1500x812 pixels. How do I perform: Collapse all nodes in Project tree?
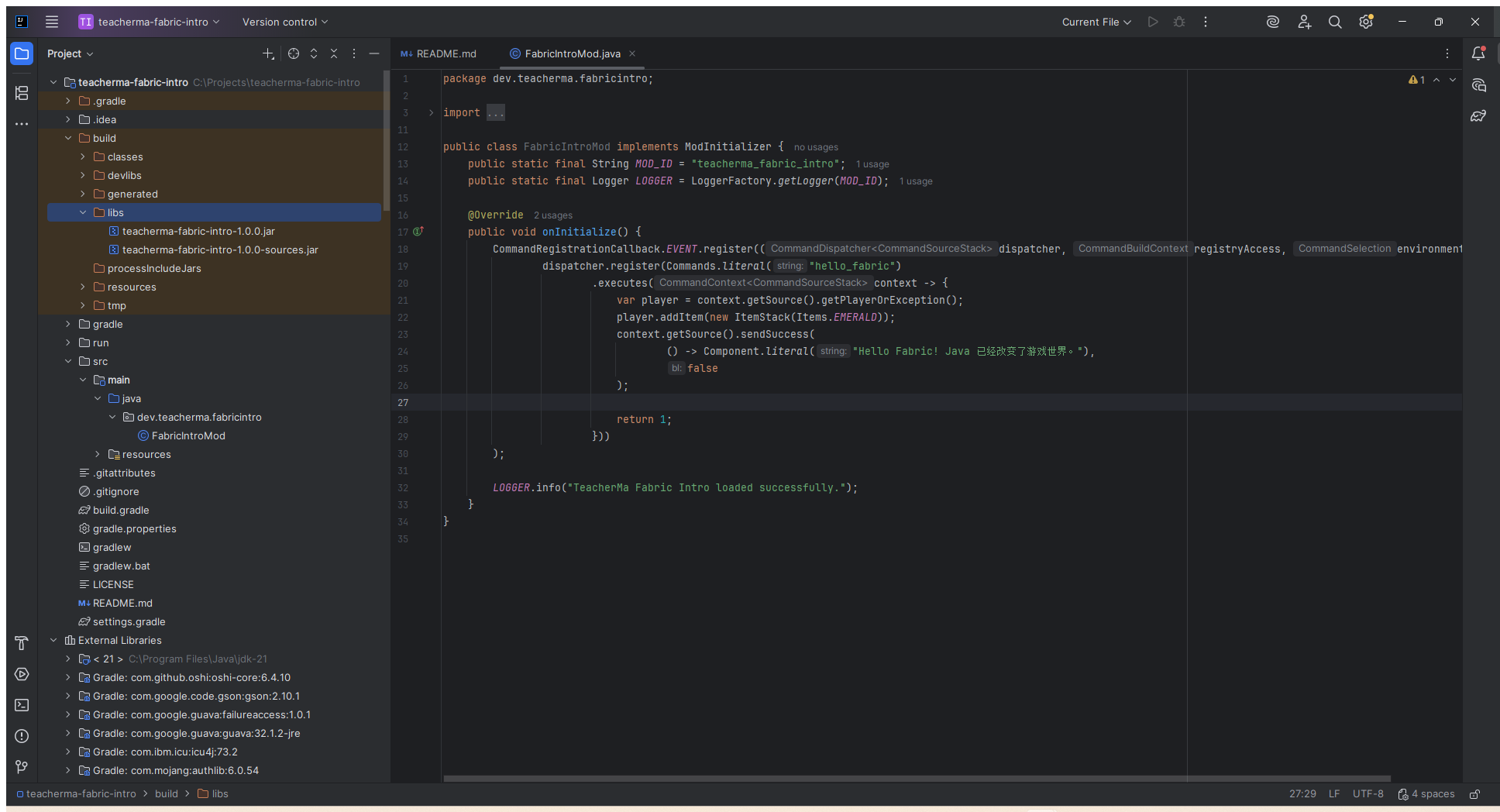(334, 53)
